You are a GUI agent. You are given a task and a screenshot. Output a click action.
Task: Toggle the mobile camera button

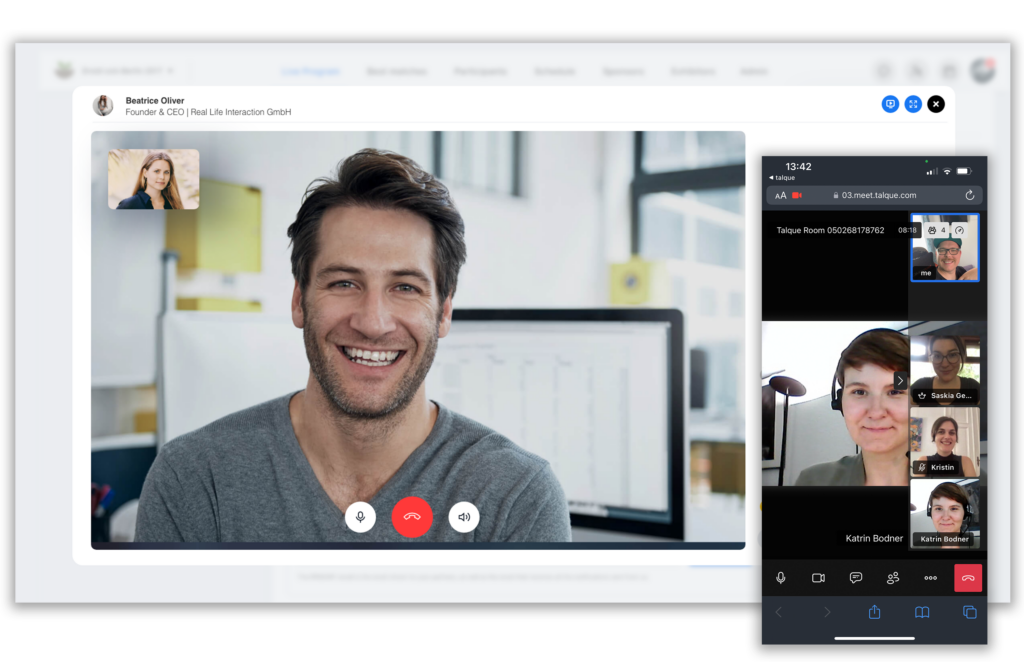(818, 578)
